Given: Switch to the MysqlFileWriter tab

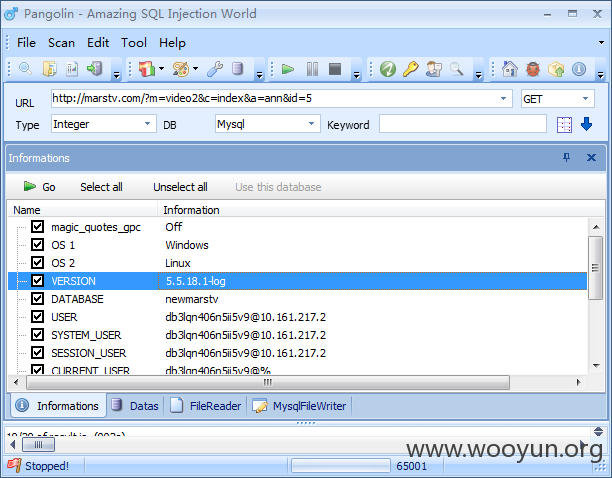Looking at the screenshot, I should click(299, 406).
